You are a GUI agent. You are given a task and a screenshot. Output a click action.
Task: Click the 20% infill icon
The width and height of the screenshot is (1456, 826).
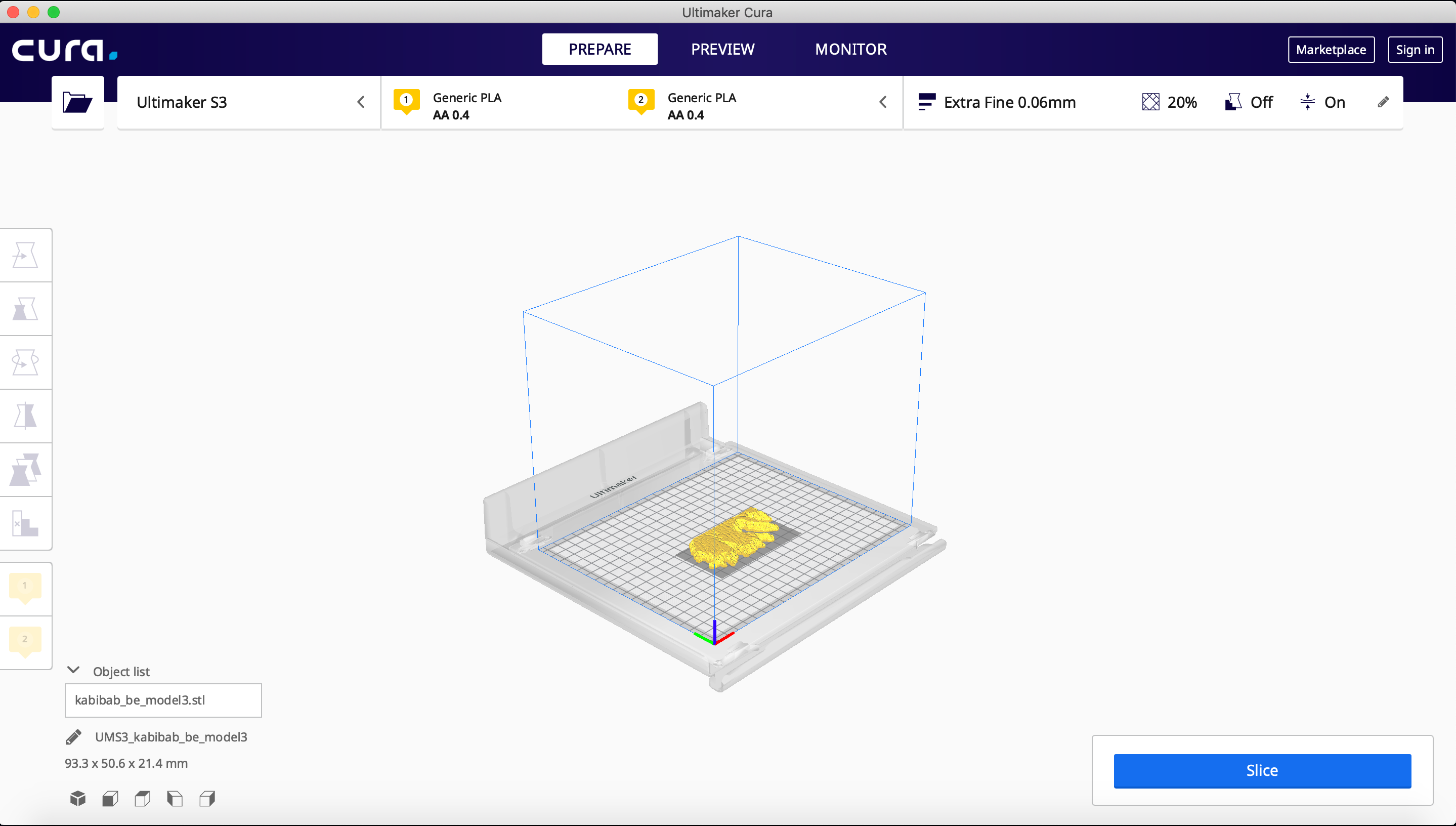pyautogui.click(x=1150, y=102)
